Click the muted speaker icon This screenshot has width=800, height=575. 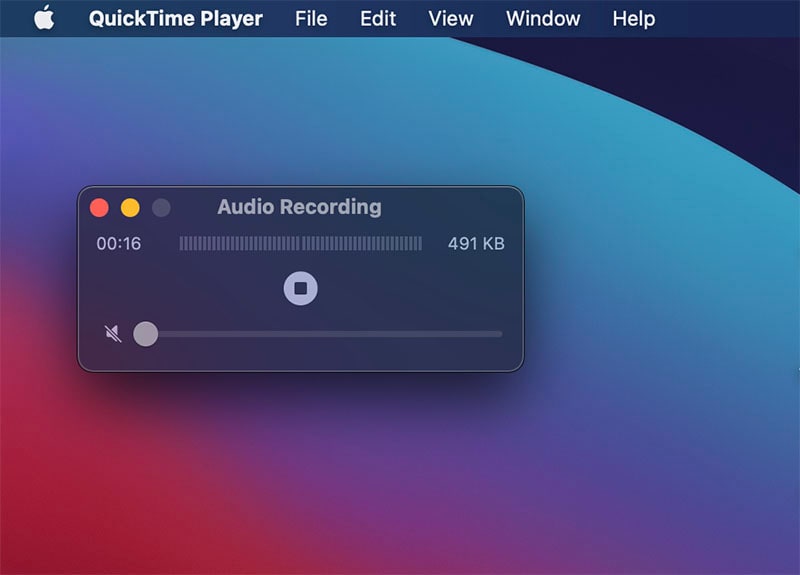pos(113,334)
